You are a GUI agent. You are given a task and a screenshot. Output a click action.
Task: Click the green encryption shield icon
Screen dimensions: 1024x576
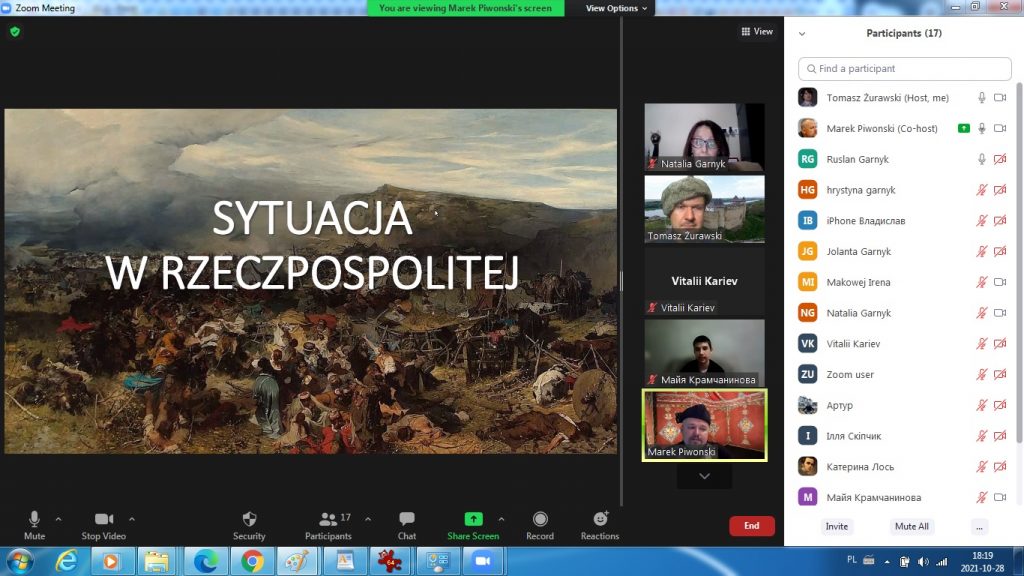[15, 32]
